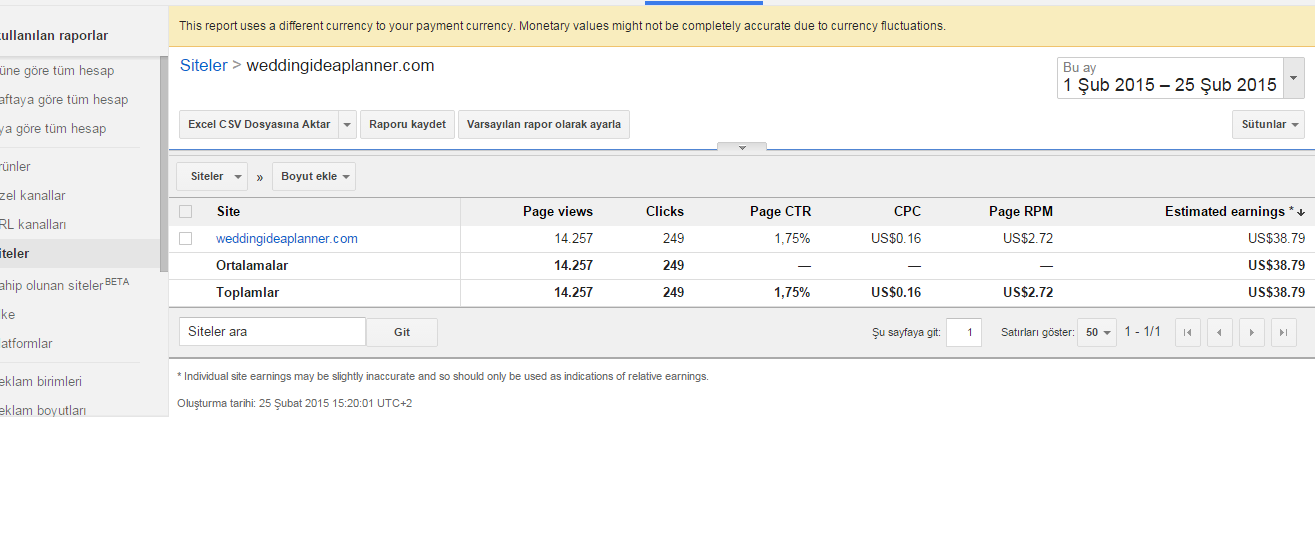
Task: Open the 'atformlar' sidebar item
Action: click(x=26, y=343)
